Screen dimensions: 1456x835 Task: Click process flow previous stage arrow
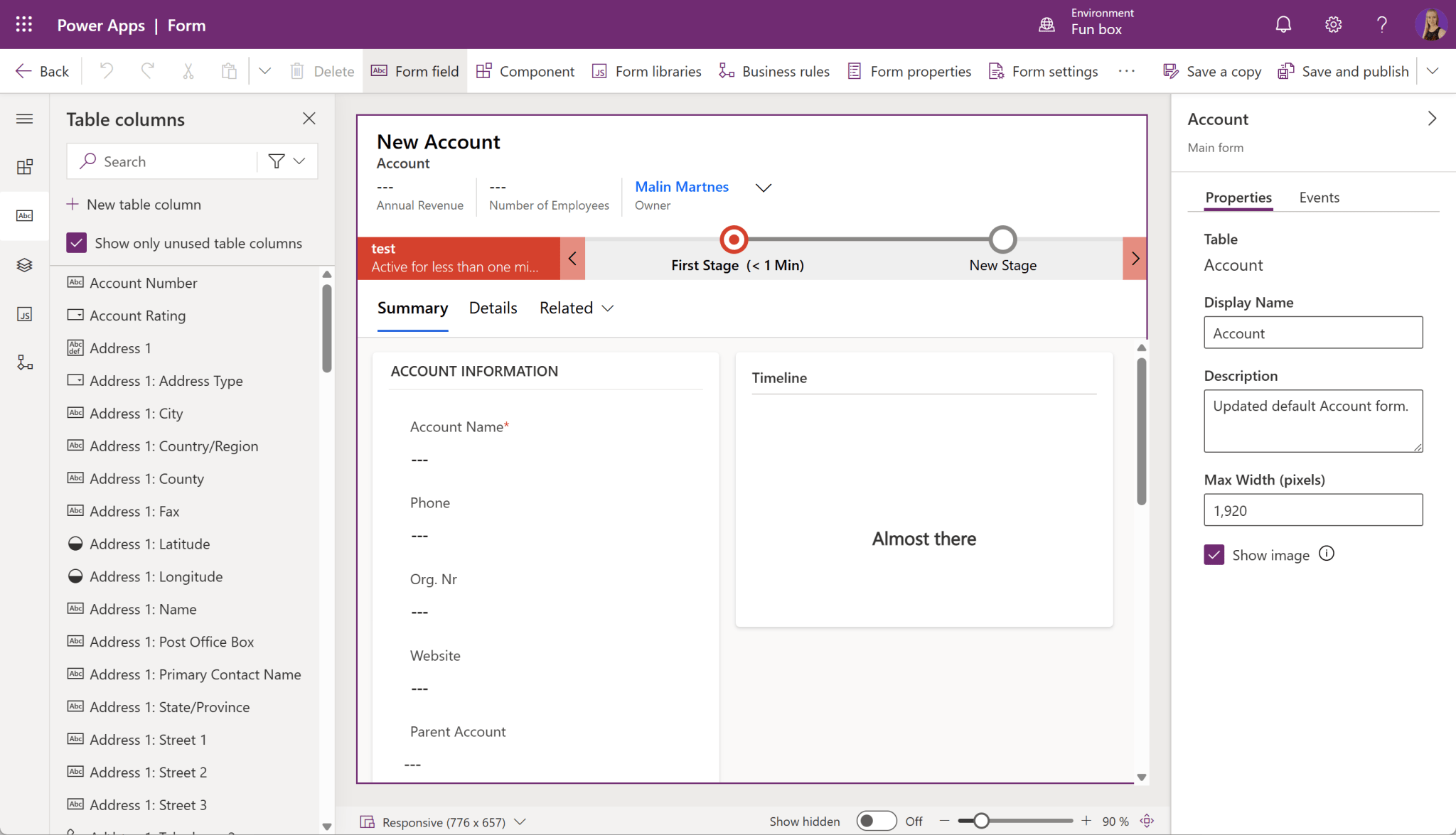(572, 259)
